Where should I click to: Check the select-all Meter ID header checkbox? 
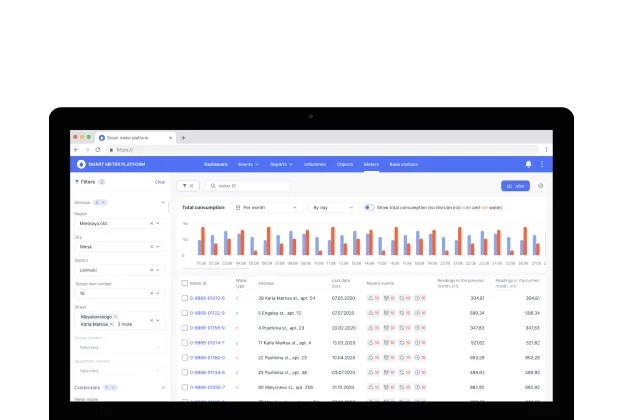click(x=185, y=283)
